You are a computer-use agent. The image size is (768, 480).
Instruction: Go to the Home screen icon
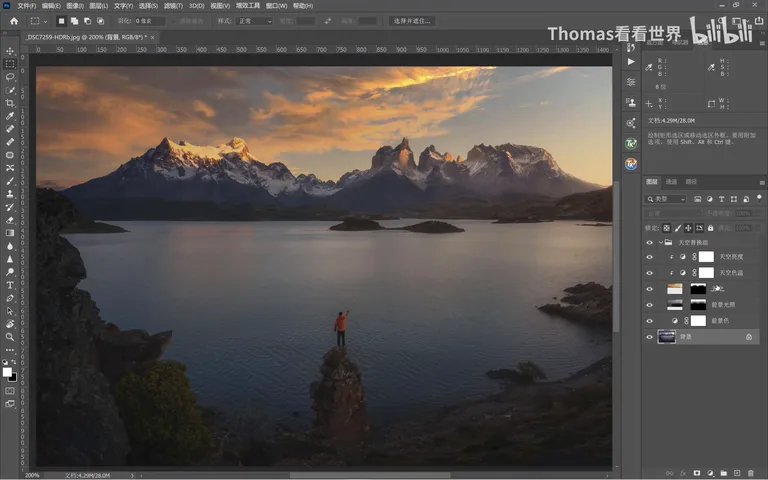14,21
